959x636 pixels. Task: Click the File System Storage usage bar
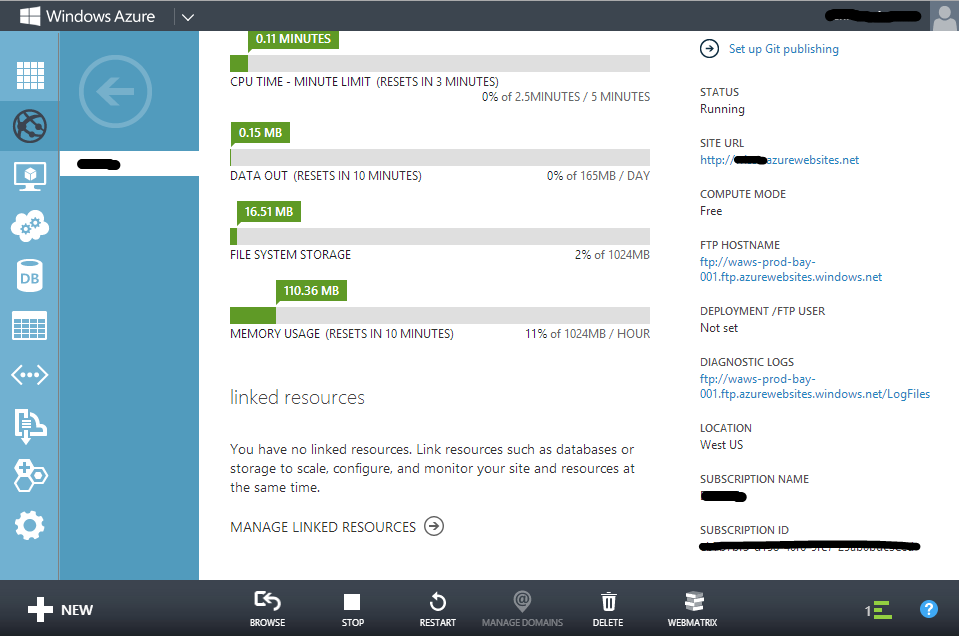coord(440,237)
